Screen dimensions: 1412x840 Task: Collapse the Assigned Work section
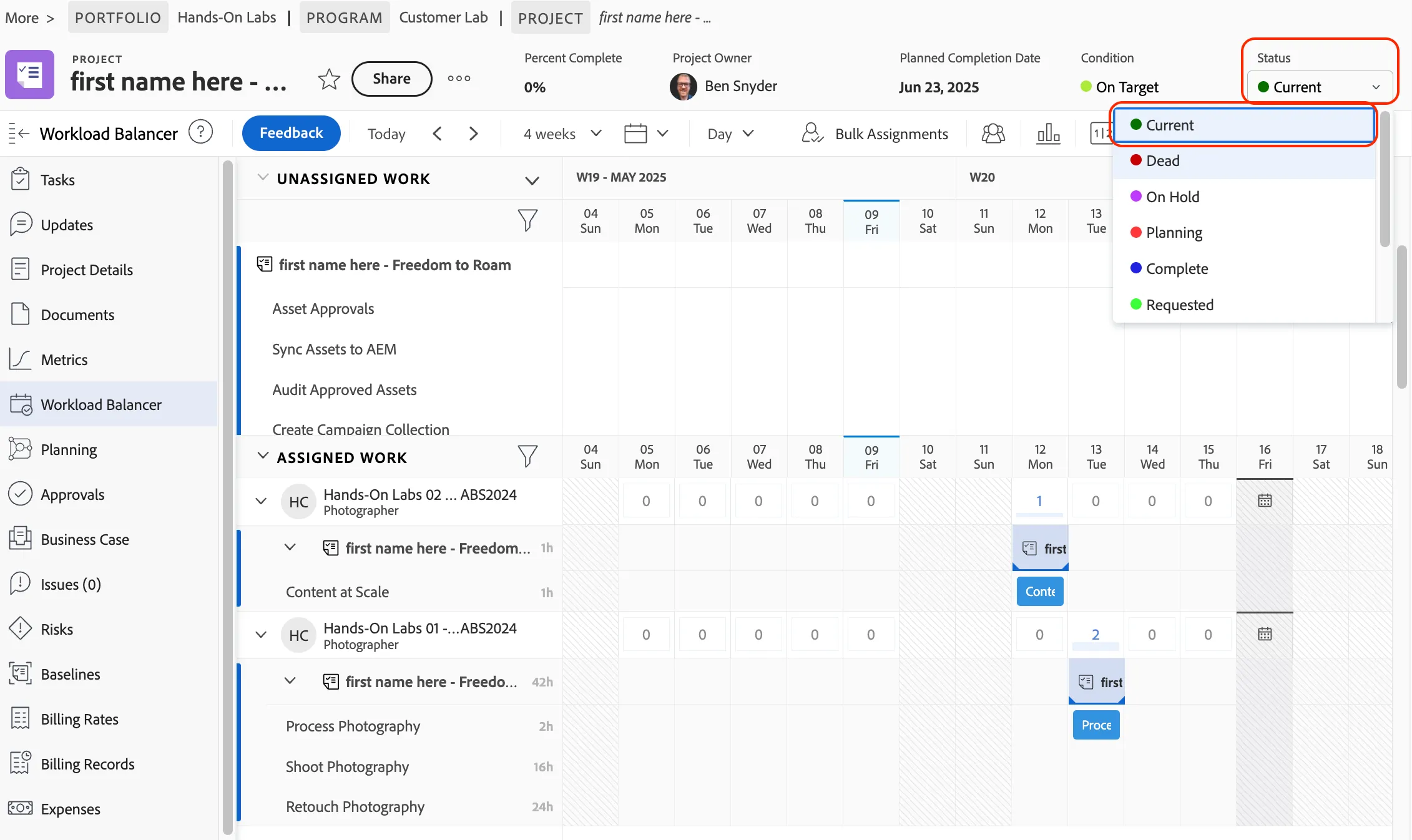coord(263,456)
